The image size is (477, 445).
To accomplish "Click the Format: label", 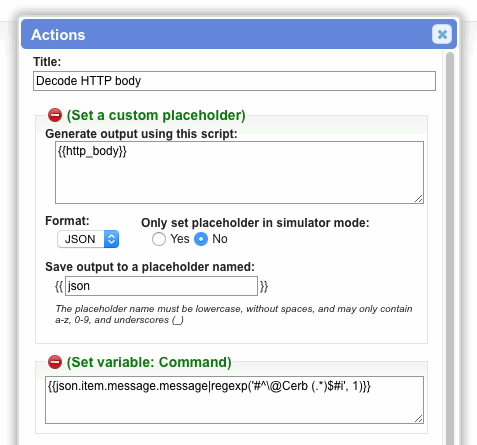I will 67,221.
